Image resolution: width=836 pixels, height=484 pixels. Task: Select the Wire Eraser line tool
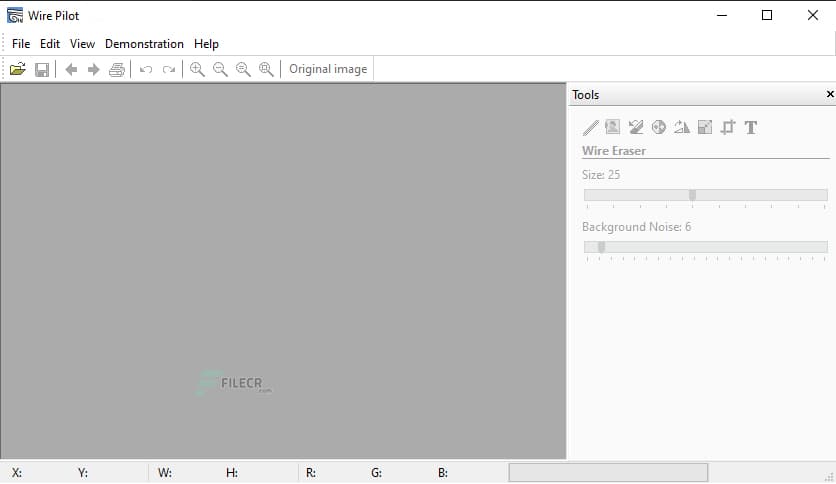coord(590,127)
